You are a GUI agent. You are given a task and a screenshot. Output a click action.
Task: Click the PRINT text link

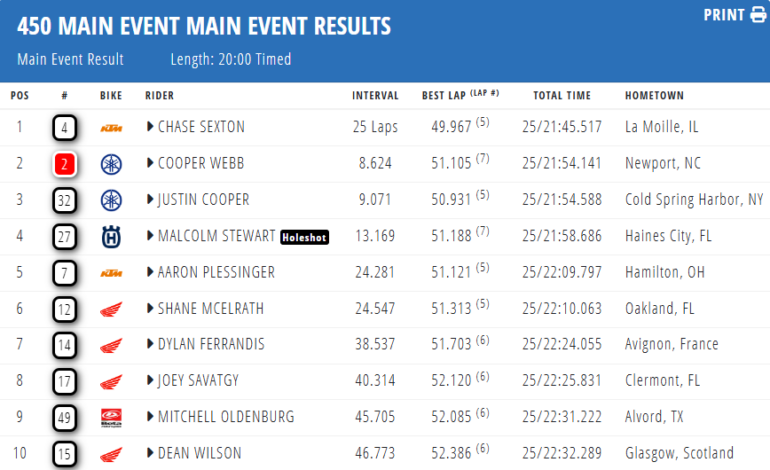click(x=724, y=15)
